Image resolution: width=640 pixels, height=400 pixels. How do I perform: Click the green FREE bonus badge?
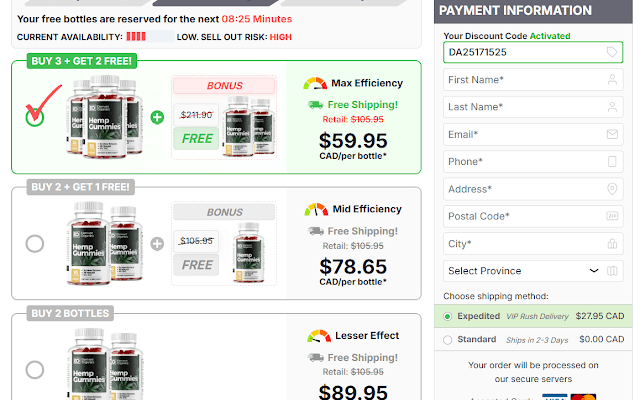point(197,138)
